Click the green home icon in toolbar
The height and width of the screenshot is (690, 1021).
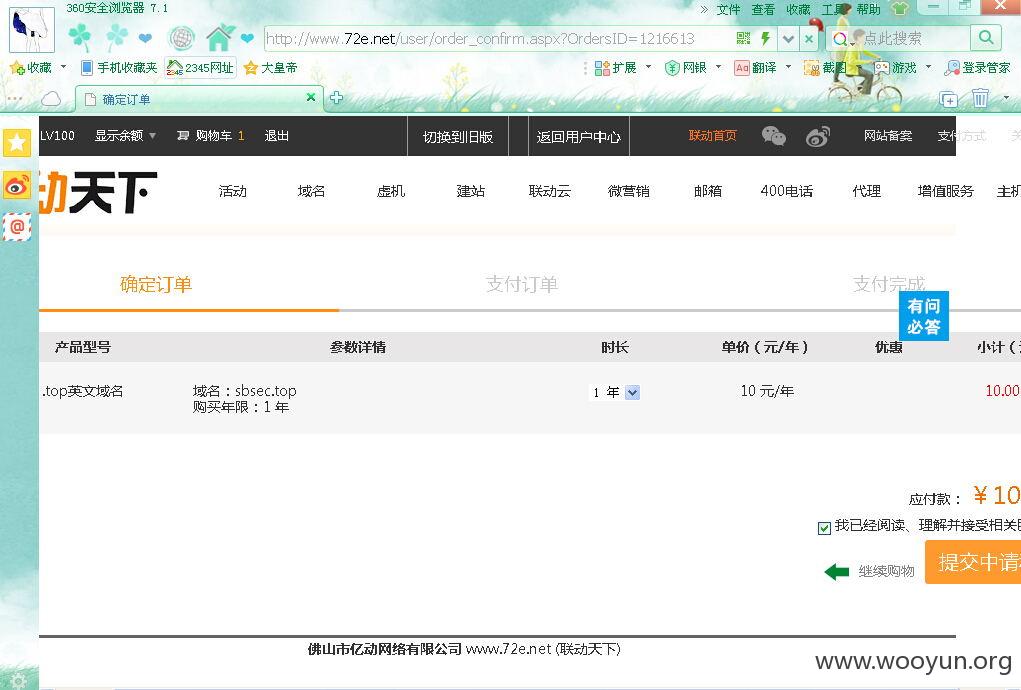[x=220, y=38]
